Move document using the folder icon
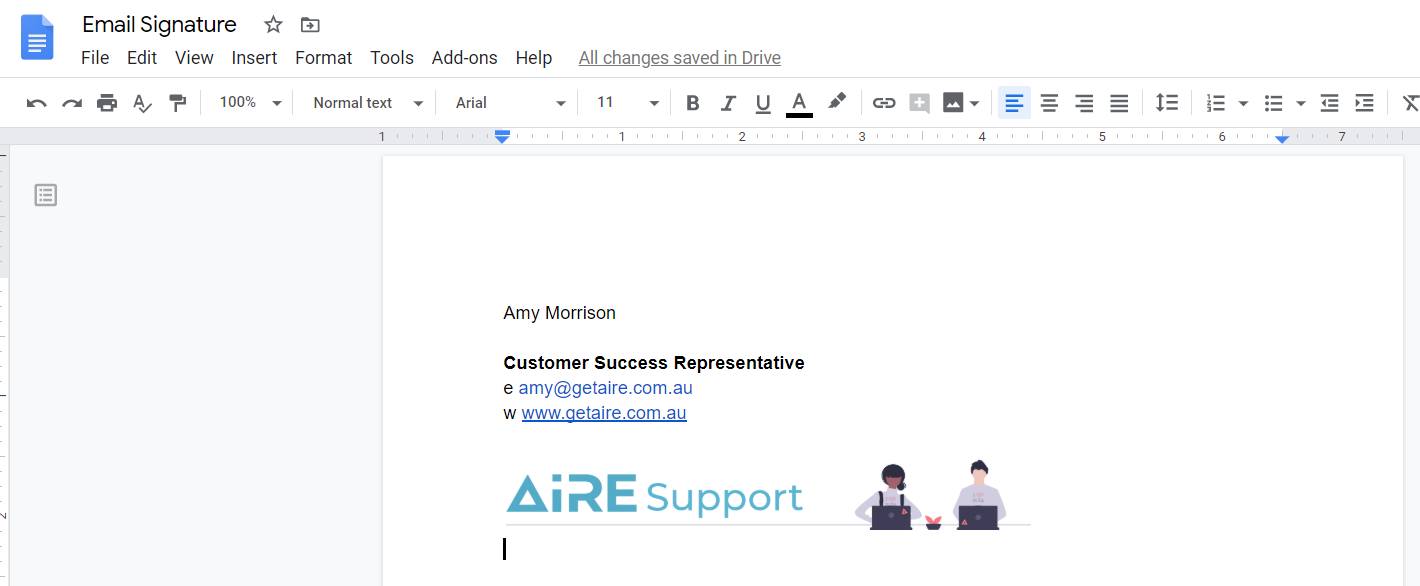Screen dimensions: 1420x586 (310, 25)
